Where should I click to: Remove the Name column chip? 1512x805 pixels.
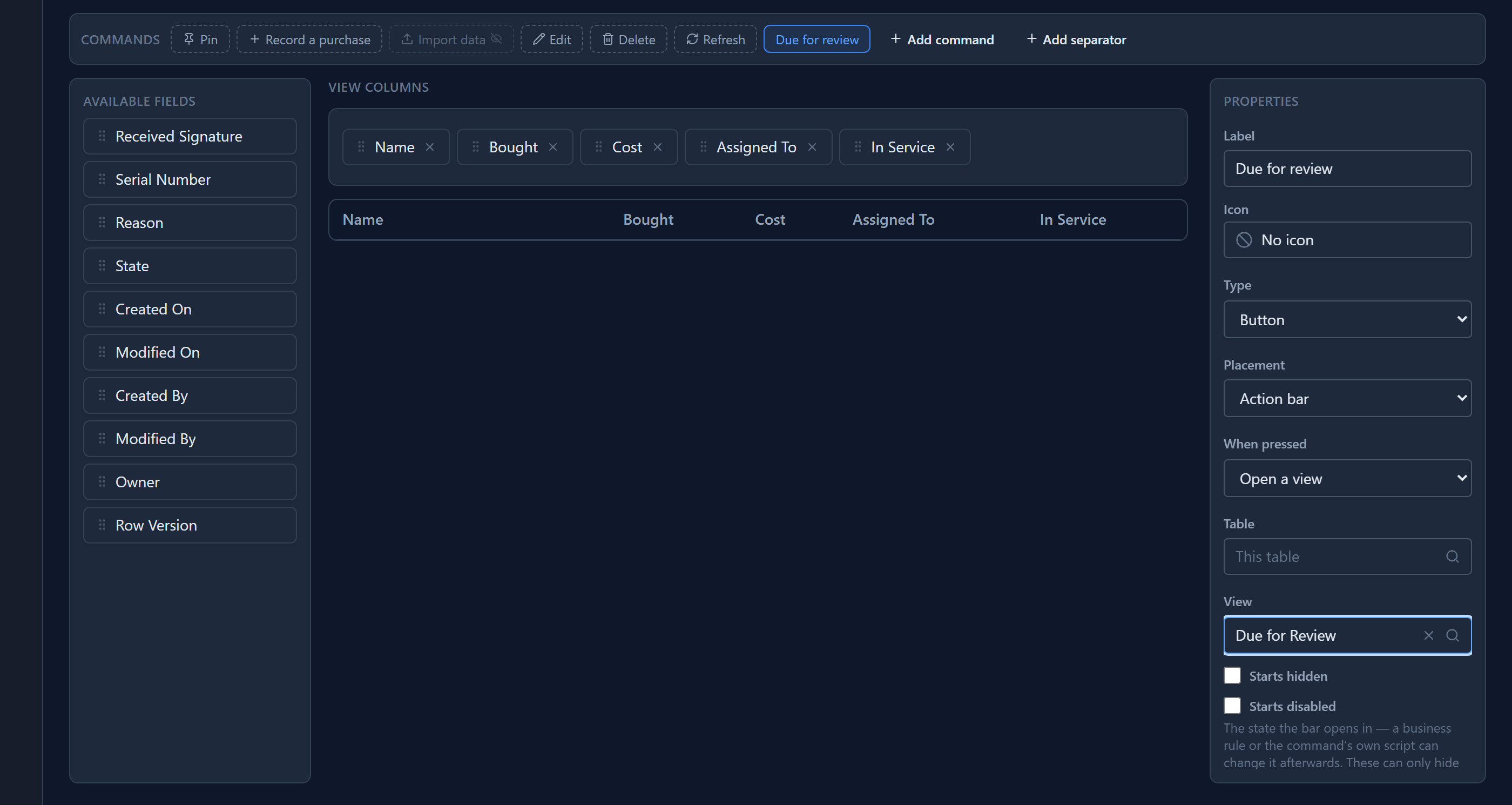430,147
